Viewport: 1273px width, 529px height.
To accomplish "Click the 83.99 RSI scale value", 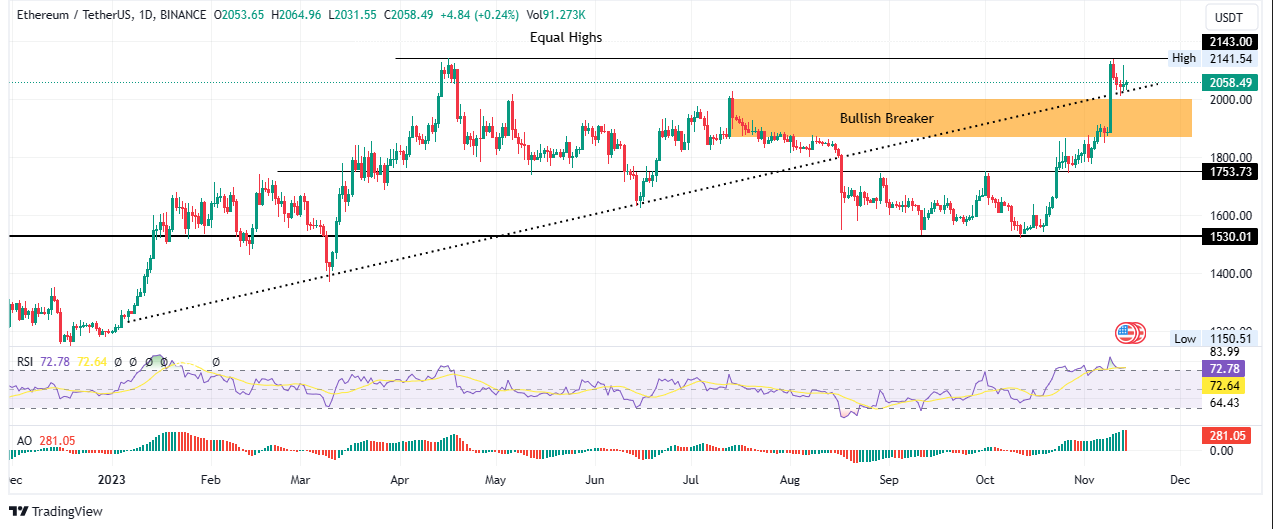I will click(1225, 352).
